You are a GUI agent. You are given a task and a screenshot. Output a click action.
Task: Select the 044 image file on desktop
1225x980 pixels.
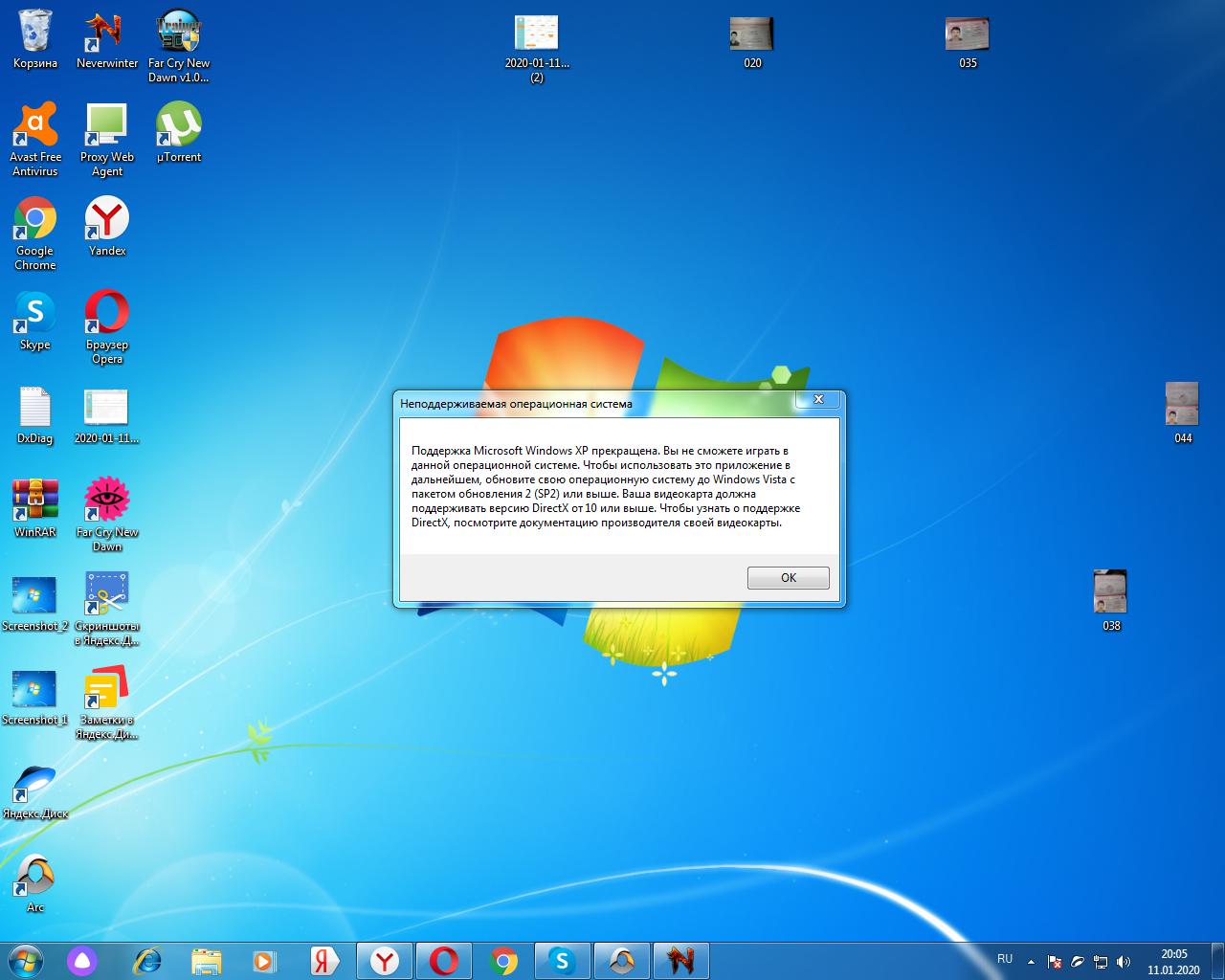pyautogui.click(x=1183, y=412)
